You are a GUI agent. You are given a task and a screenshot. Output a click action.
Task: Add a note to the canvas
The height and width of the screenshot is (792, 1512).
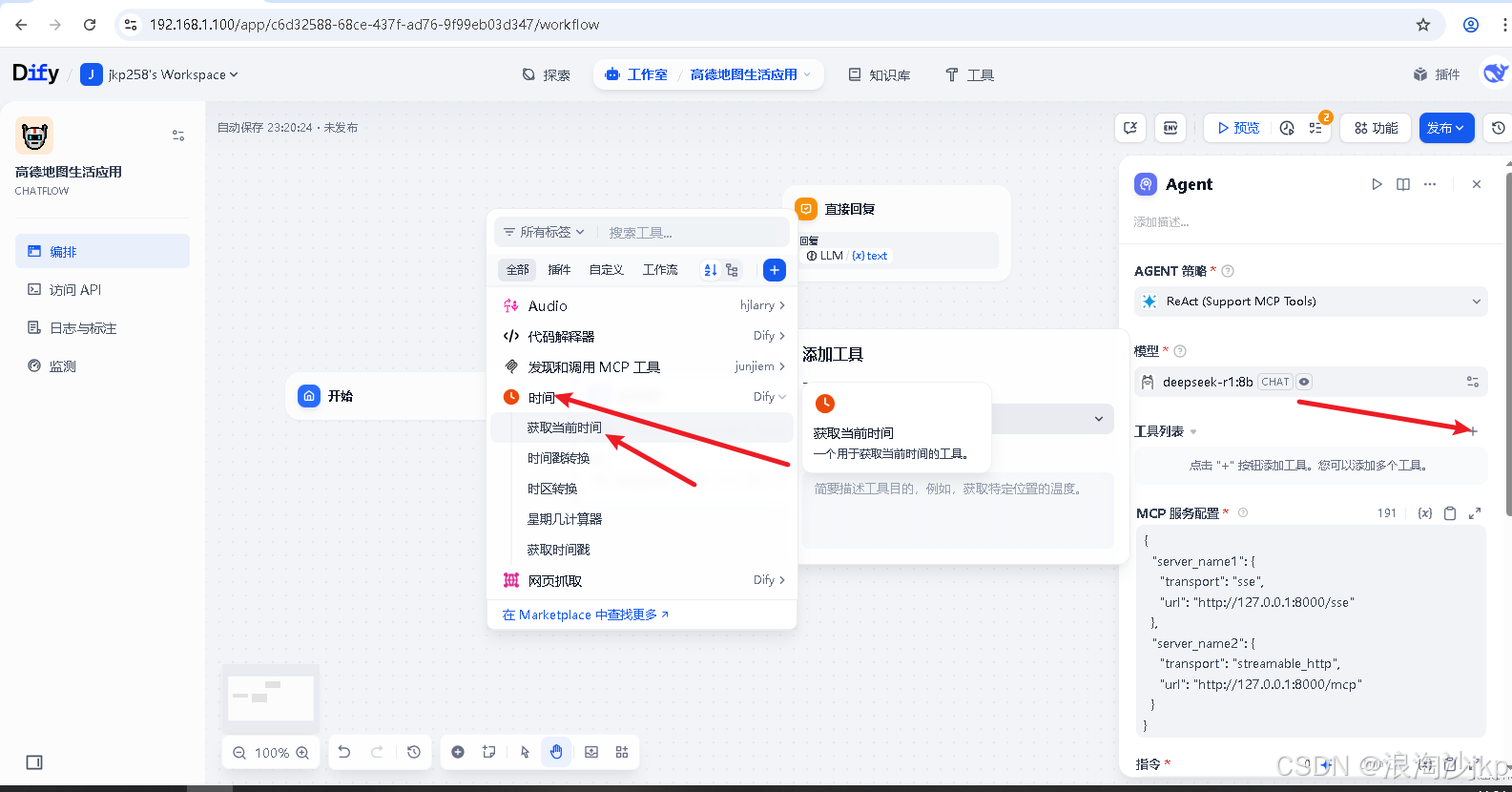[x=489, y=752]
